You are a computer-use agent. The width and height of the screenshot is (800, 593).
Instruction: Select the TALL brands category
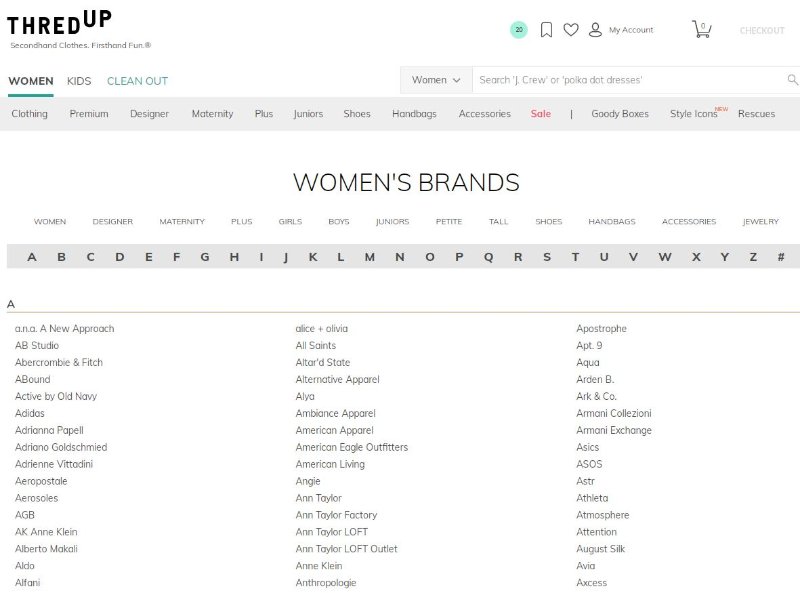click(x=498, y=221)
